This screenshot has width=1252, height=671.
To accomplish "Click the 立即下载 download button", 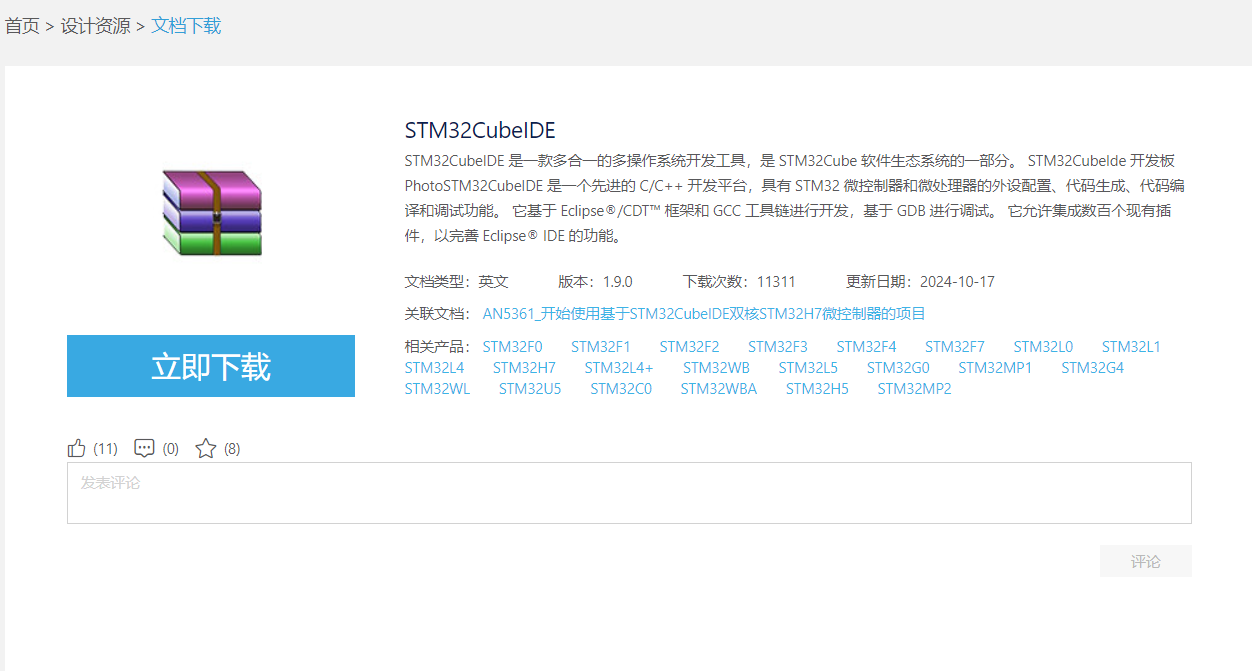I will click(x=211, y=366).
